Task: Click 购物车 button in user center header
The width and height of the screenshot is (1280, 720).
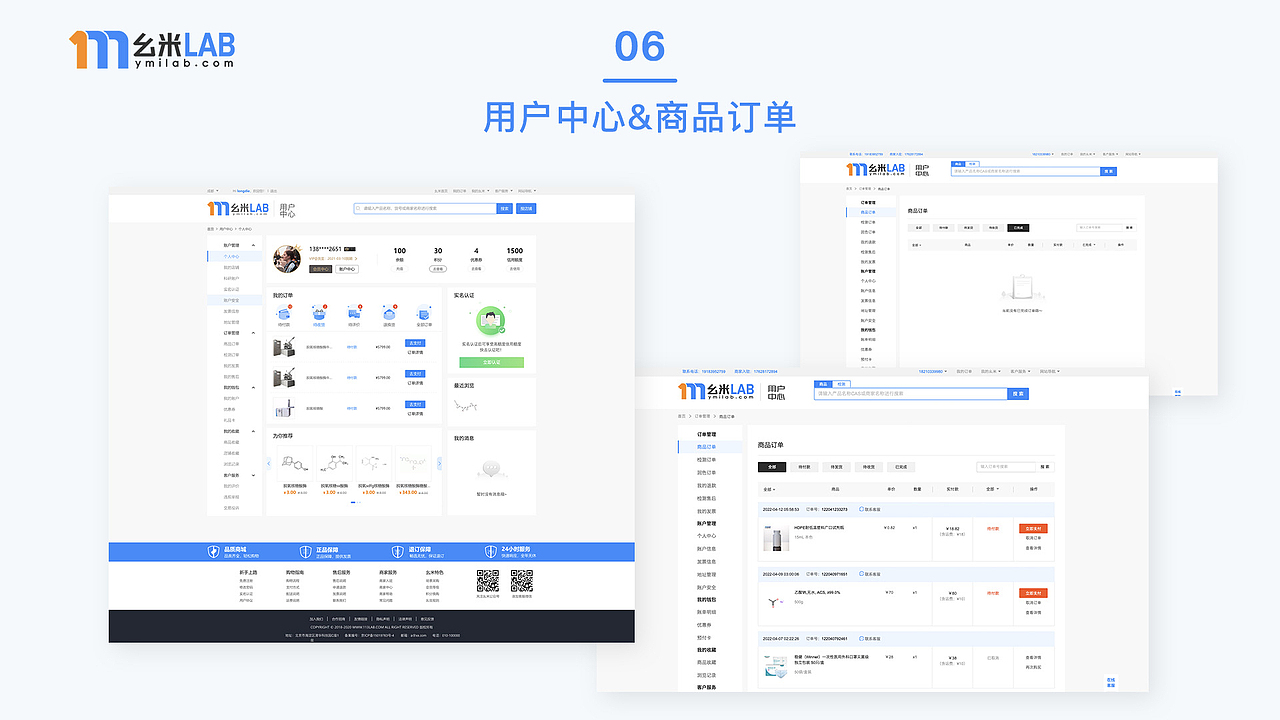Action: [x=526, y=208]
